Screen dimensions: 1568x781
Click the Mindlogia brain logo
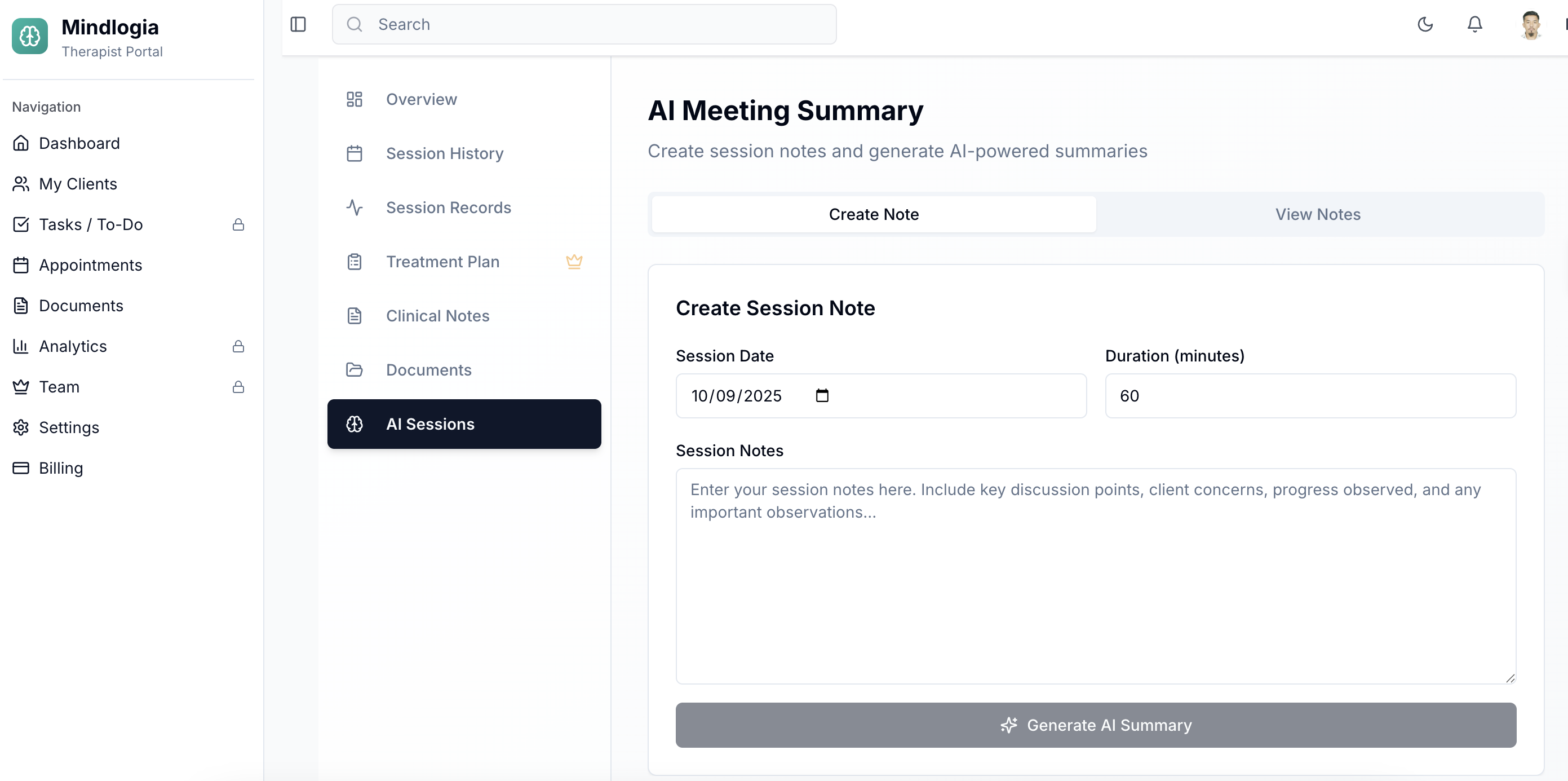[30, 37]
